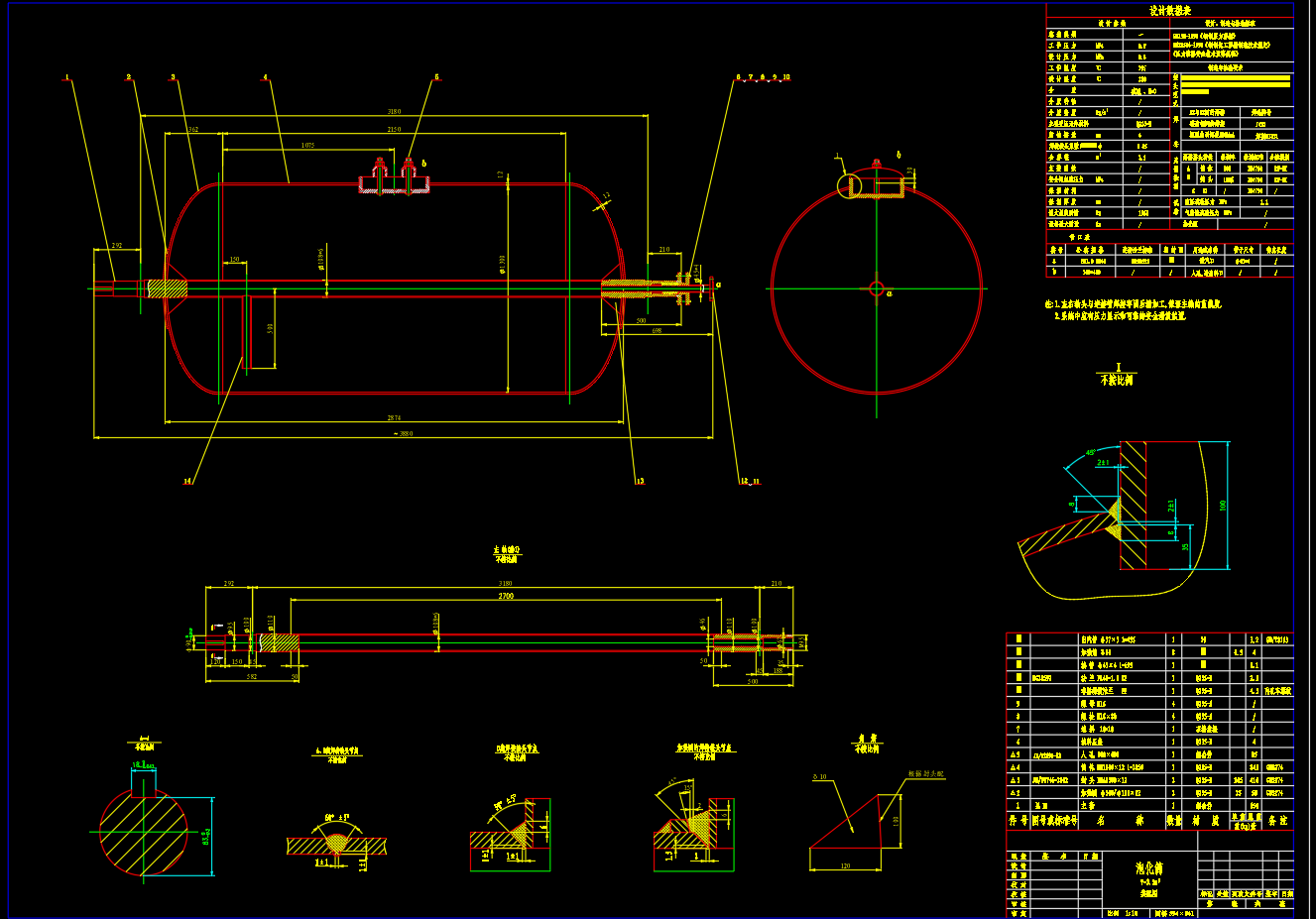Click the hatched shaft block at tank's left end
The height and width of the screenshot is (919, 1316).
coord(167,288)
